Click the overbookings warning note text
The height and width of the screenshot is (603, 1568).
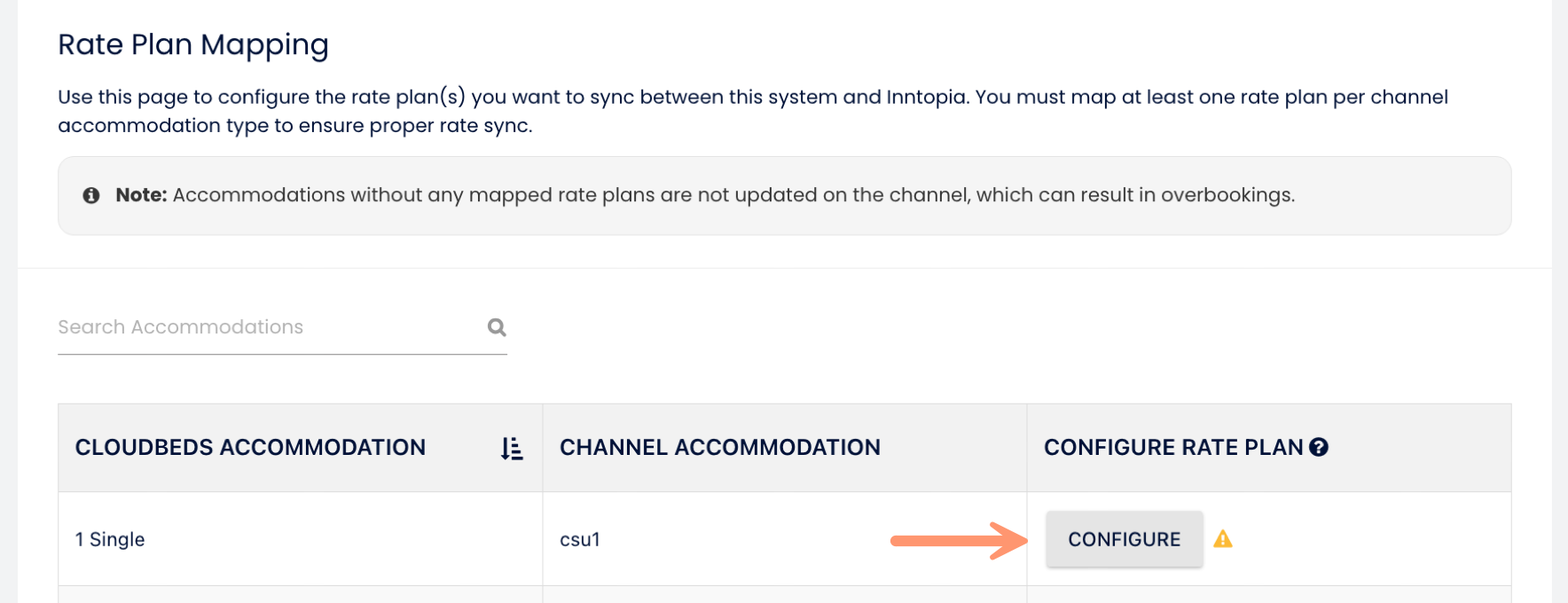pos(733,195)
